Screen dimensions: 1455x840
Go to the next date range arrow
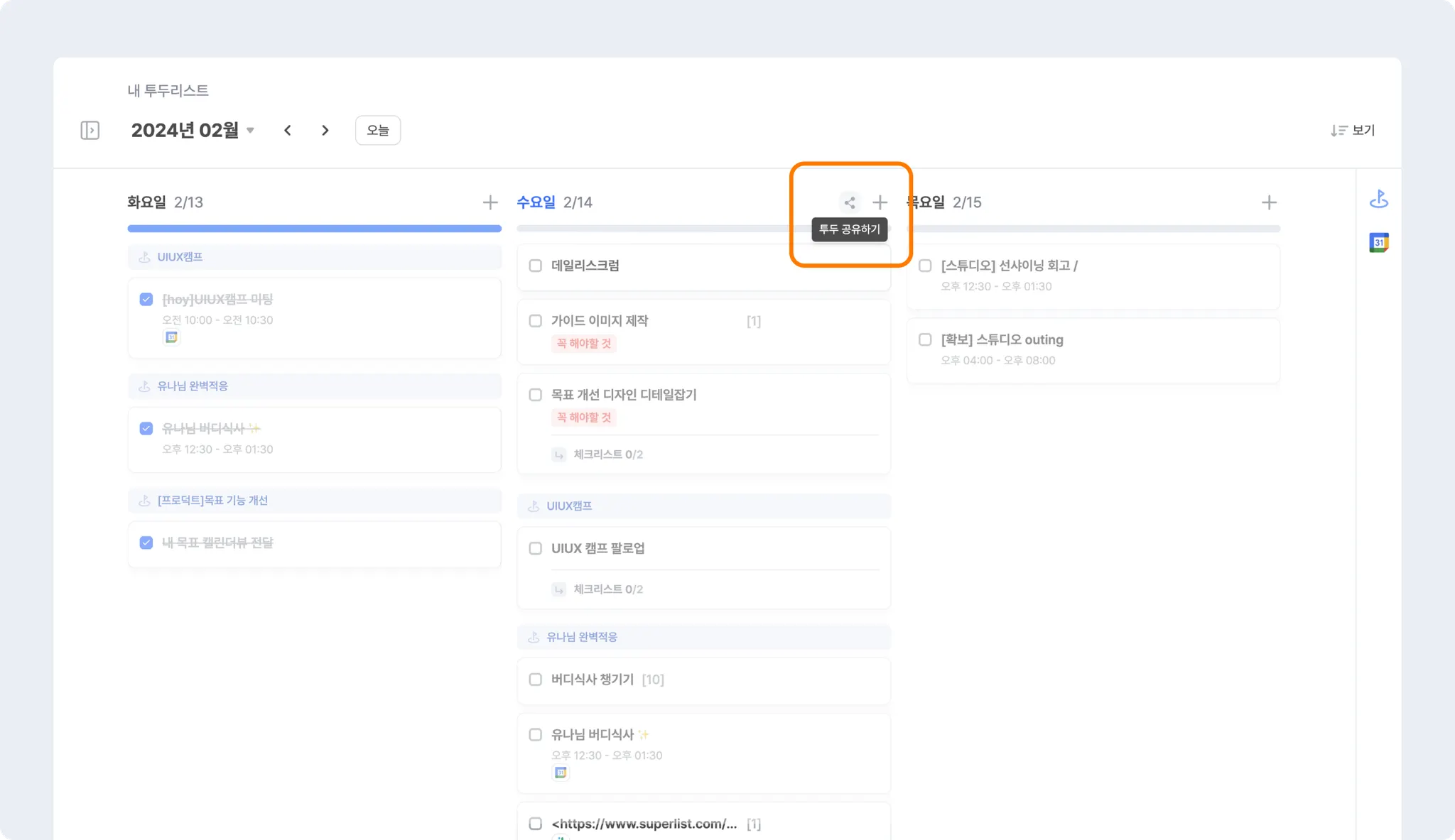pyautogui.click(x=325, y=131)
